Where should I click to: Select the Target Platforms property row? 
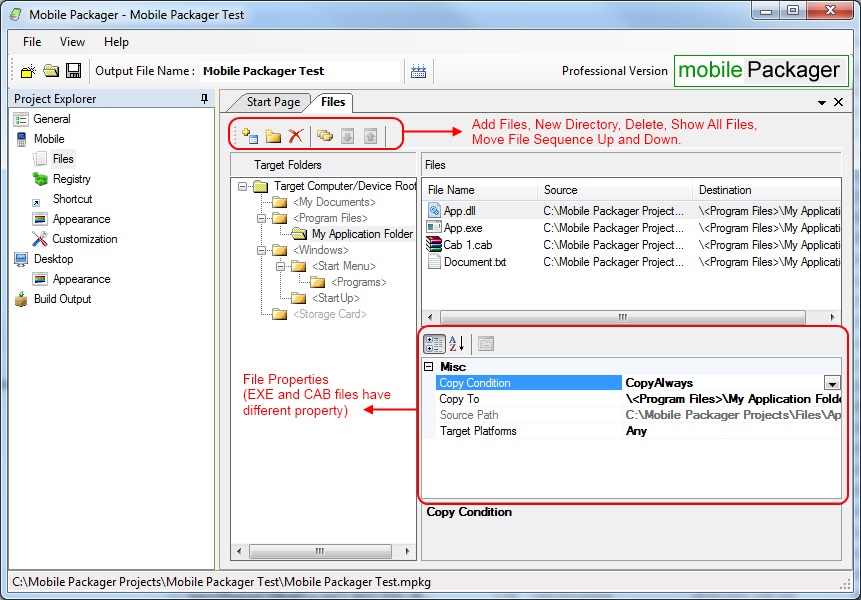pos(638,431)
